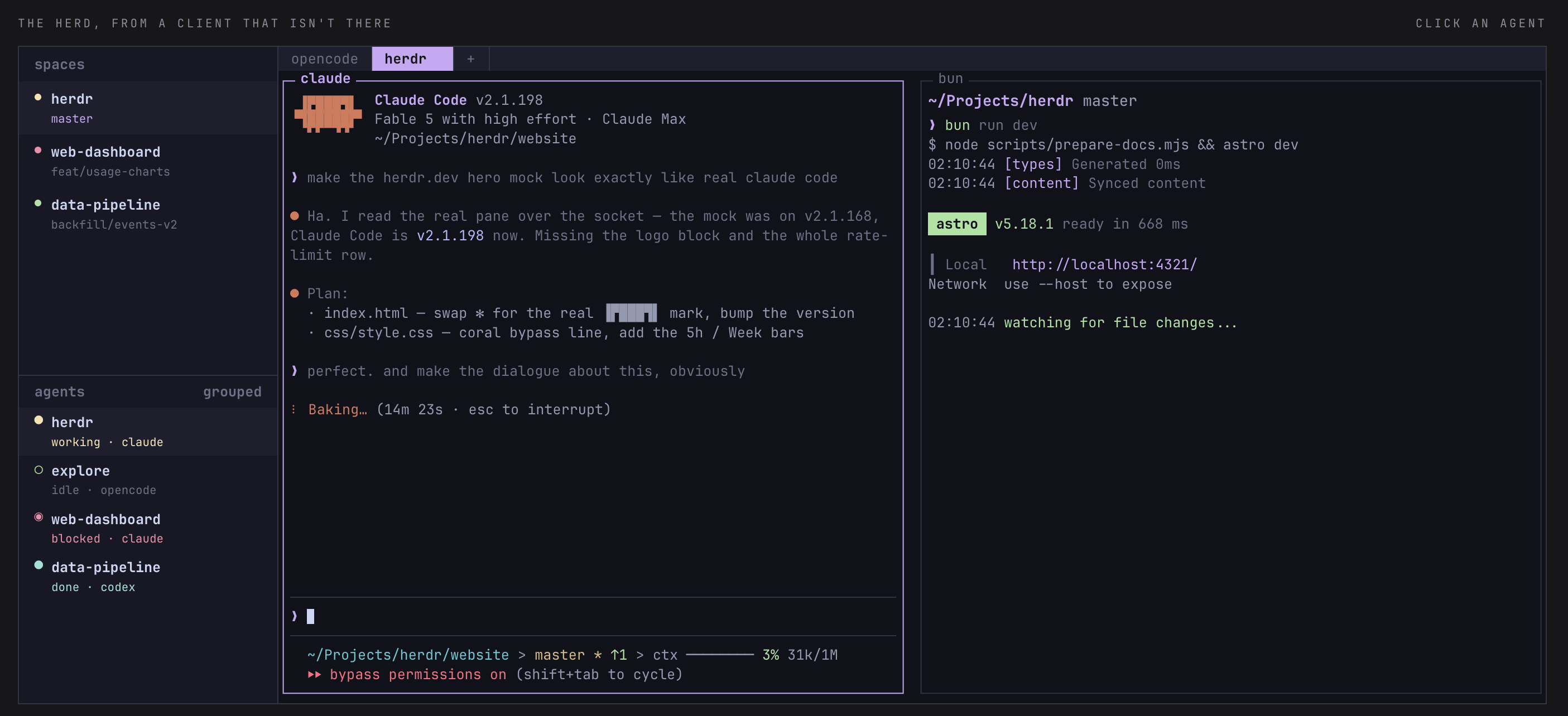Click the bun pane title
This screenshot has width=1568, height=716.
point(950,79)
